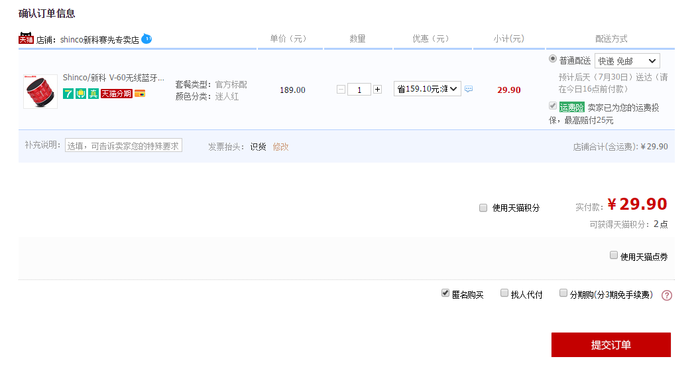This screenshot has width=700, height=375.
Task: Click the 店铺合计(含运费) total text
Action: tap(621, 146)
